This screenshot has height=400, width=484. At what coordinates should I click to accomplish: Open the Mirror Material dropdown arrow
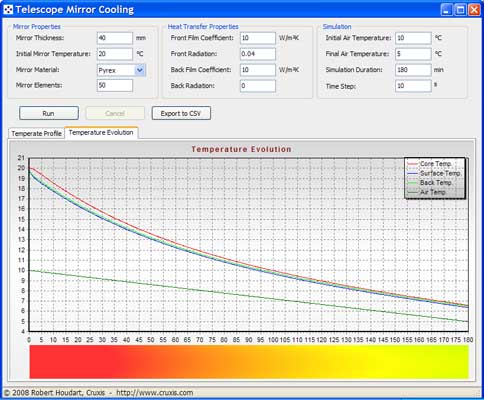140,70
